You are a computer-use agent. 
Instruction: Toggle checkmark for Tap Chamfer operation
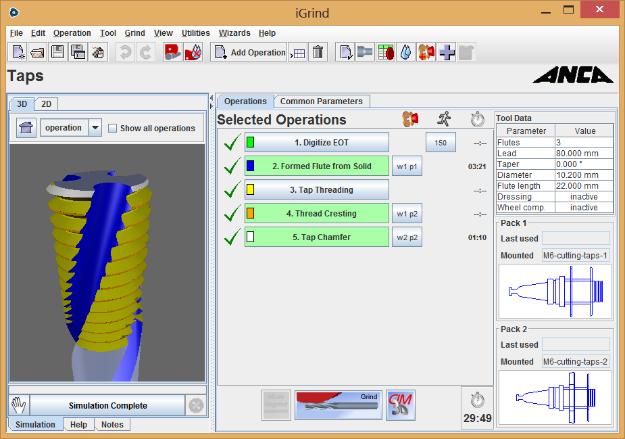coord(232,237)
